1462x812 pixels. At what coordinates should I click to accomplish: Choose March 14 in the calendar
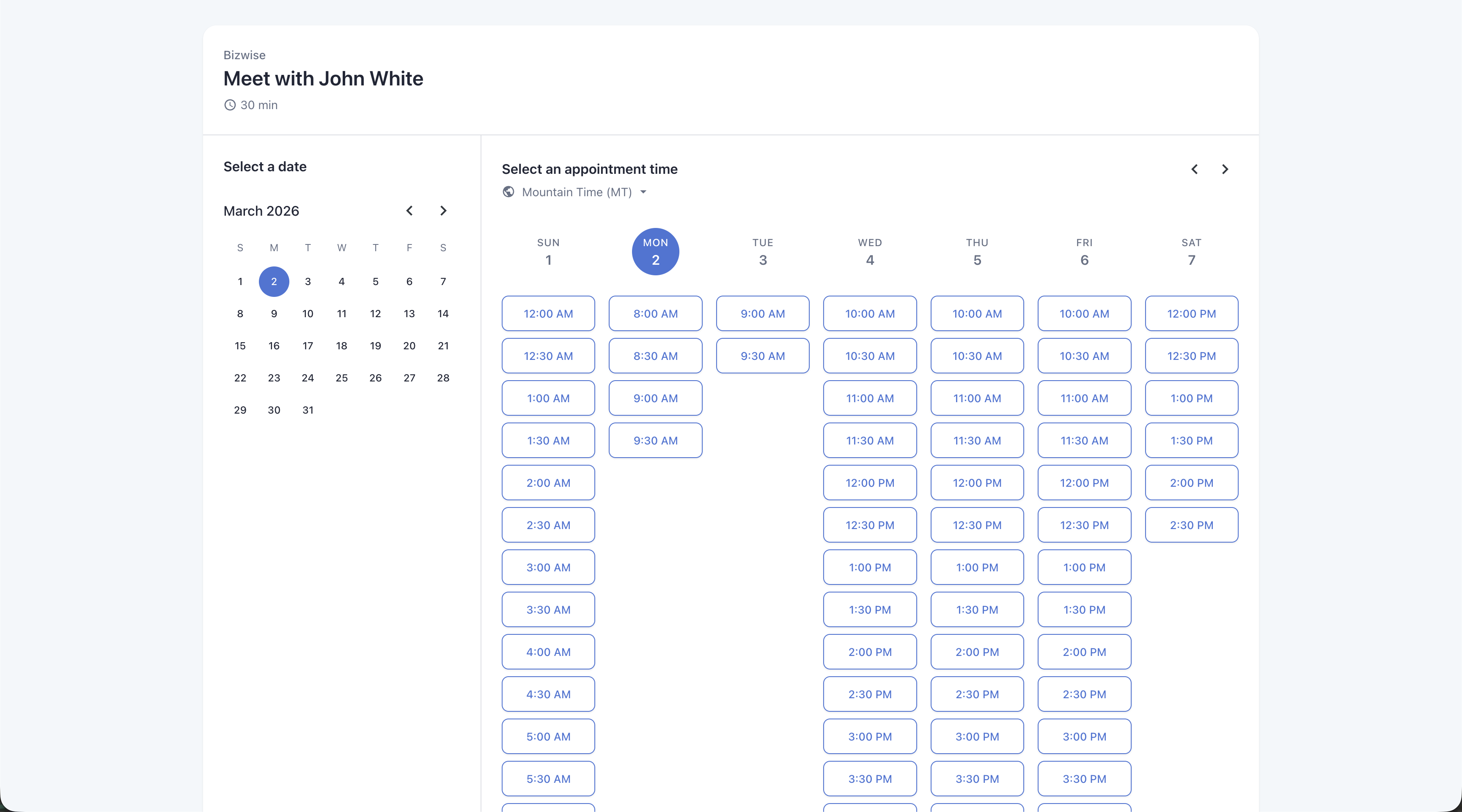click(x=443, y=314)
